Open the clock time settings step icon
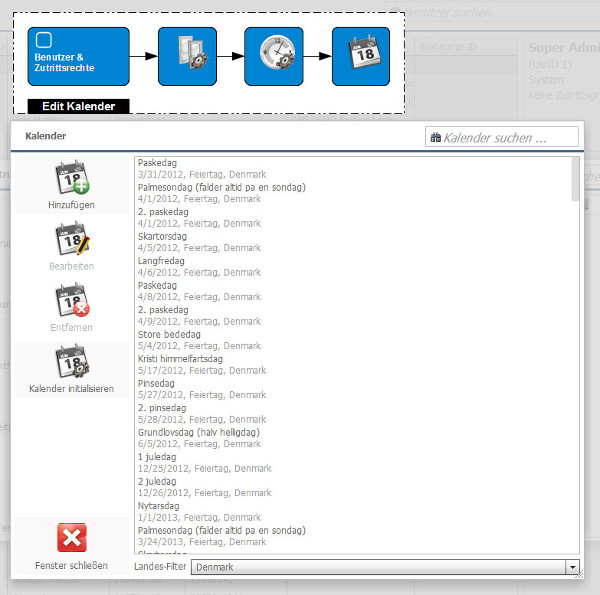The image size is (600, 595). coord(273,57)
